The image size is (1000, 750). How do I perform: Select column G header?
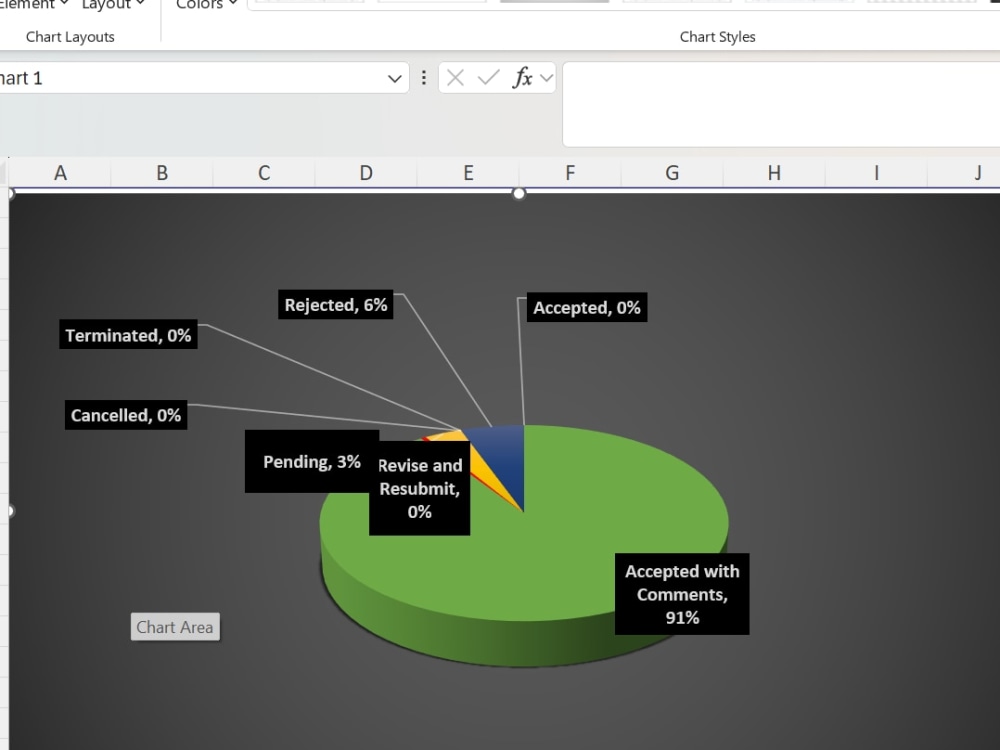pos(672,173)
